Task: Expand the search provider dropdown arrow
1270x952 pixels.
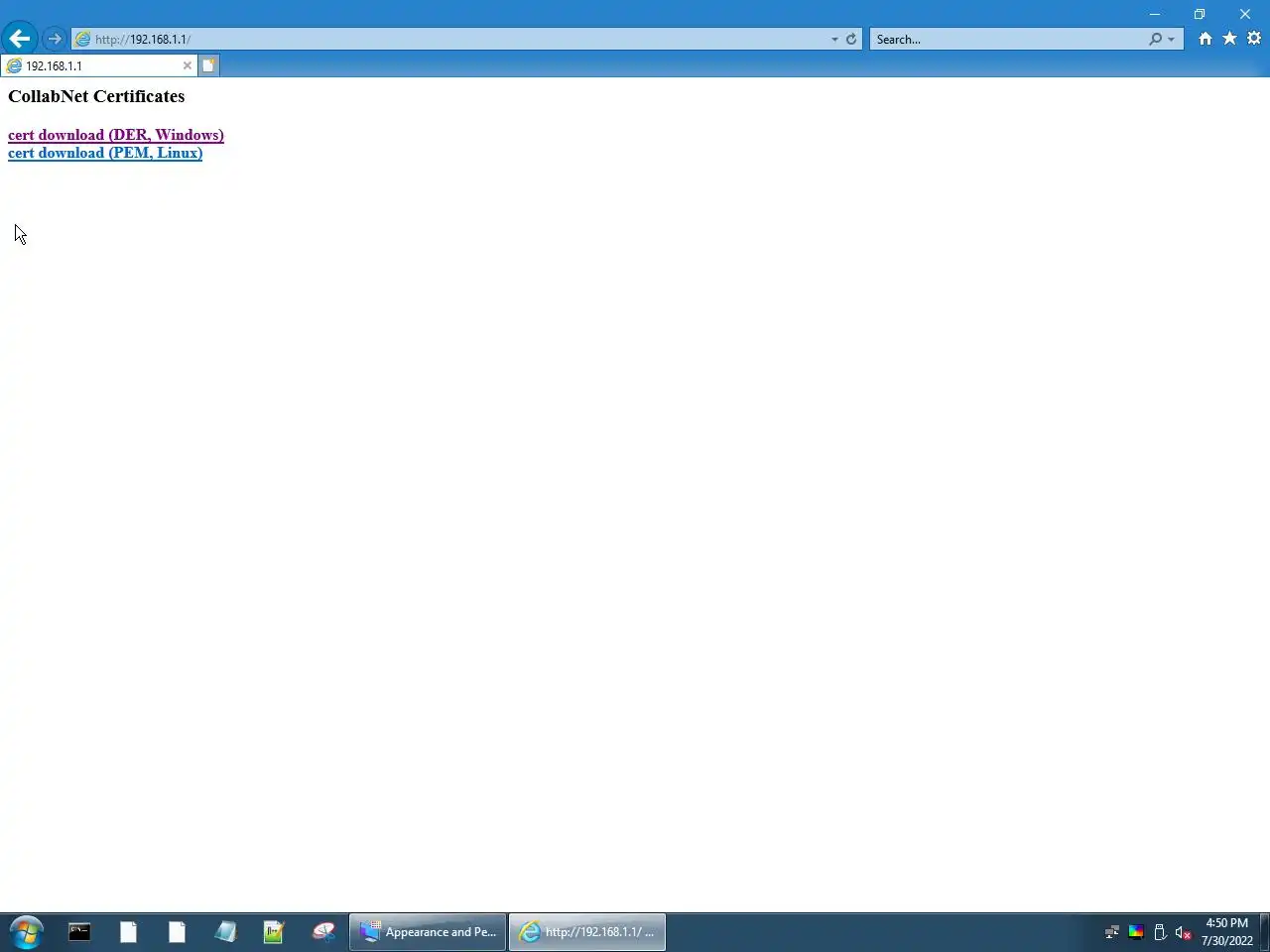Action: point(1172,39)
